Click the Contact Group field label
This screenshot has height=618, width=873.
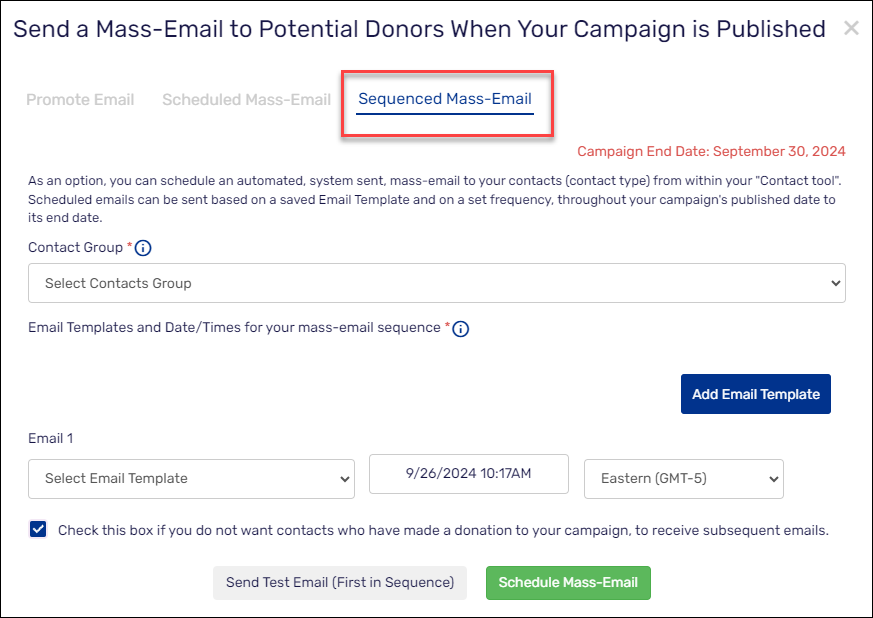click(x=75, y=247)
